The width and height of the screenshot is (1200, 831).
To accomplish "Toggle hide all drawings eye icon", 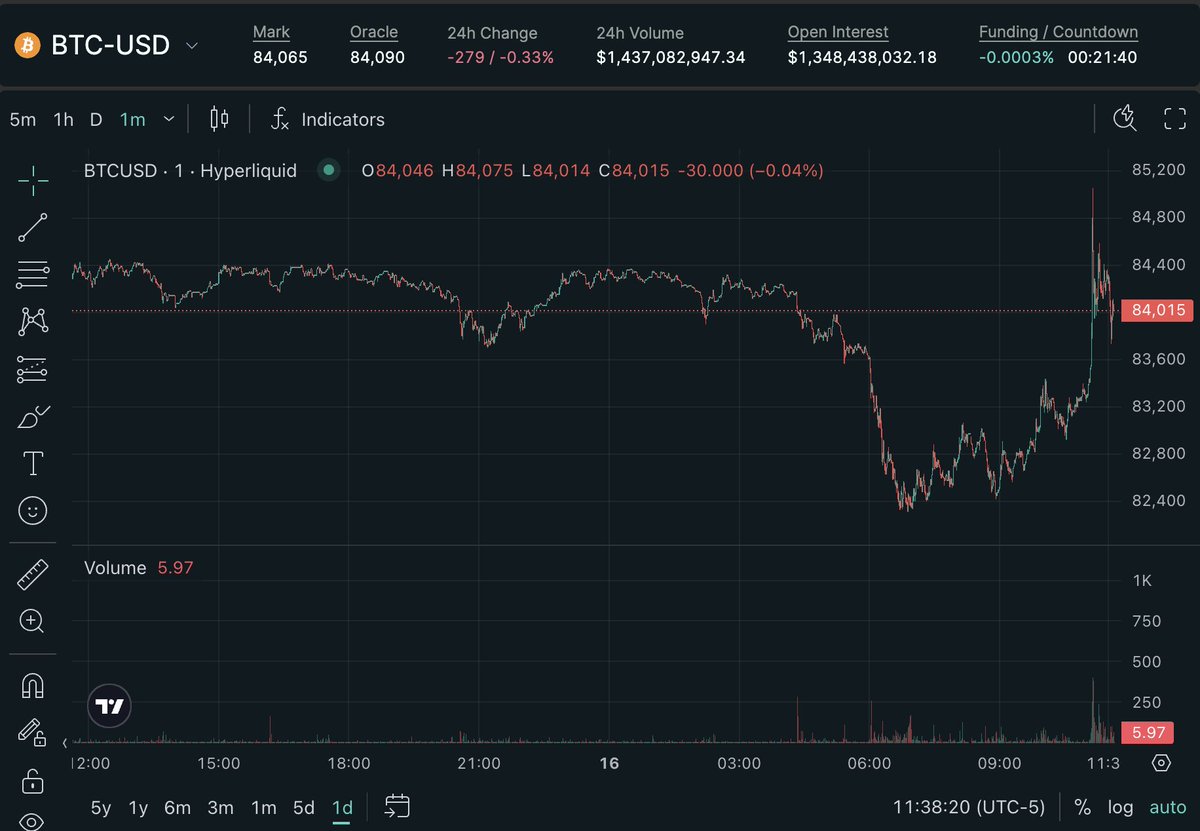I will click(x=33, y=822).
